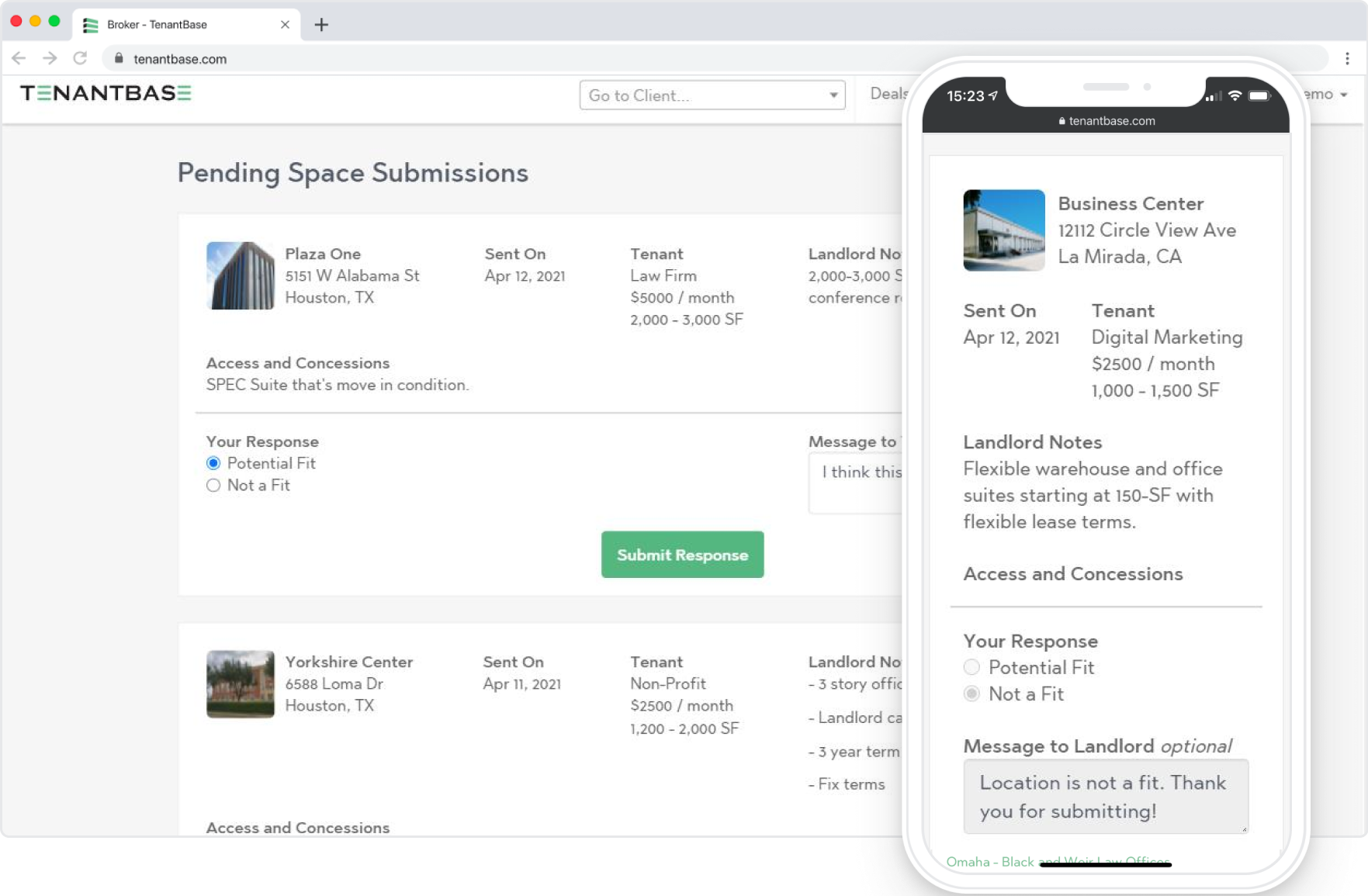
Task: Open the Deals menu item
Action: pos(888,94)
